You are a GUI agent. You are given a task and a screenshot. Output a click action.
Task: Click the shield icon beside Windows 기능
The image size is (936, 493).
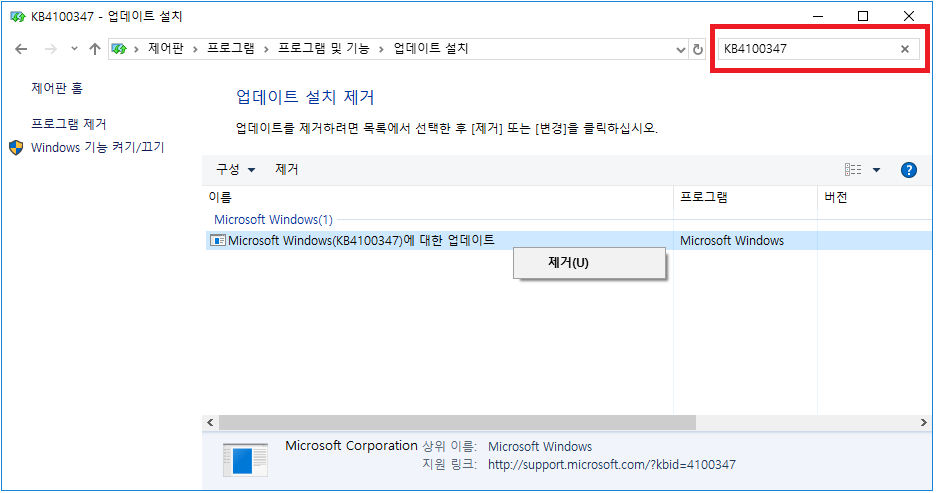click(x=16, y=147)
